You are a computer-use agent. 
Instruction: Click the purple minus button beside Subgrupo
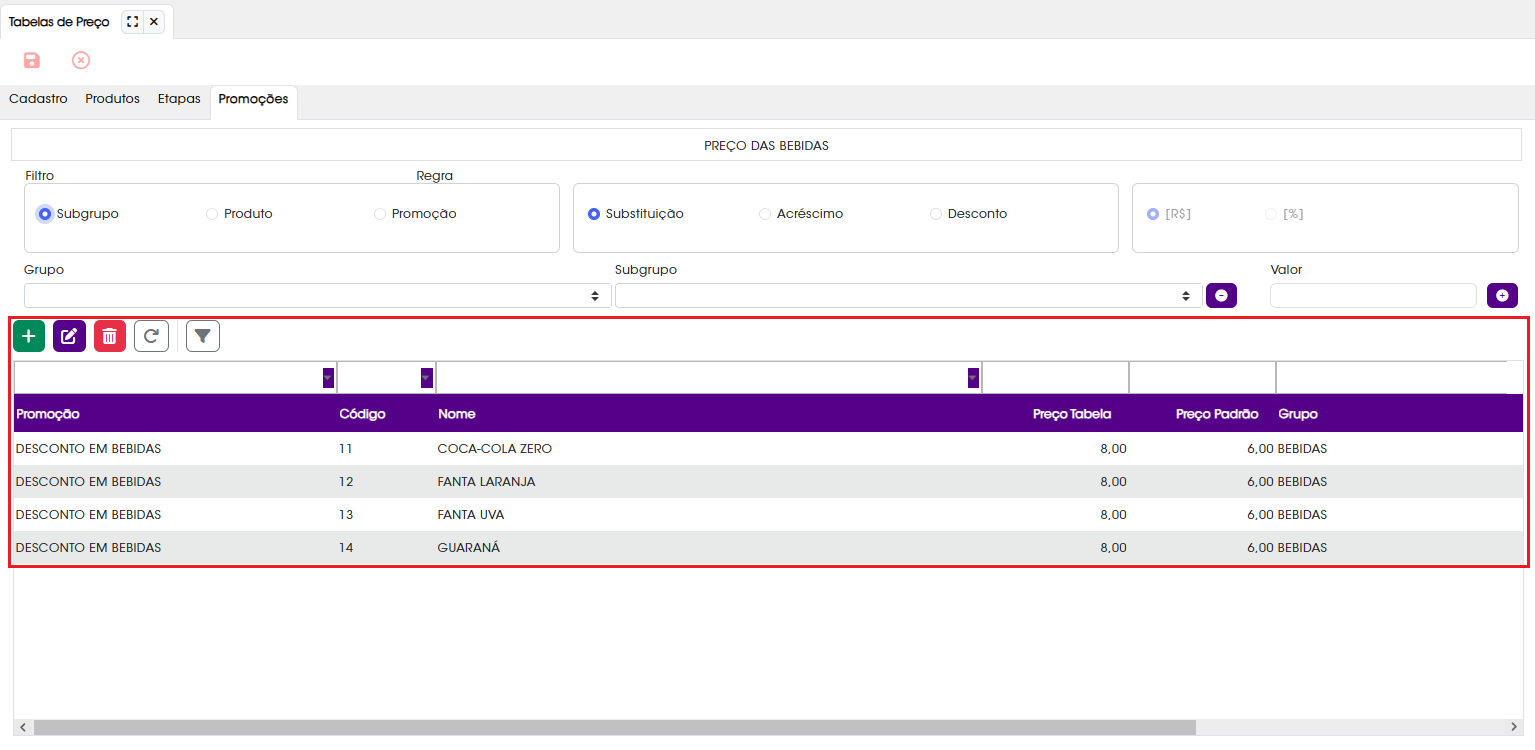[1221, 295]
